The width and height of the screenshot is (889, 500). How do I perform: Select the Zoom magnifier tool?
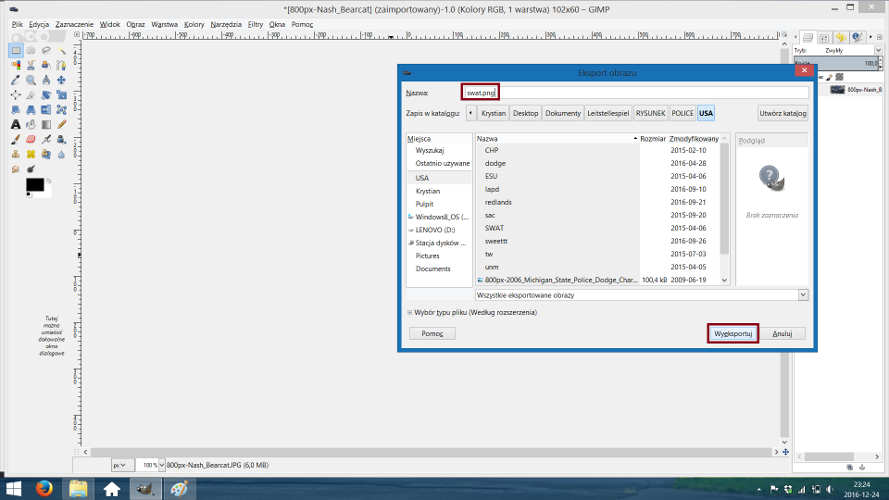click(x=31, y=80)
